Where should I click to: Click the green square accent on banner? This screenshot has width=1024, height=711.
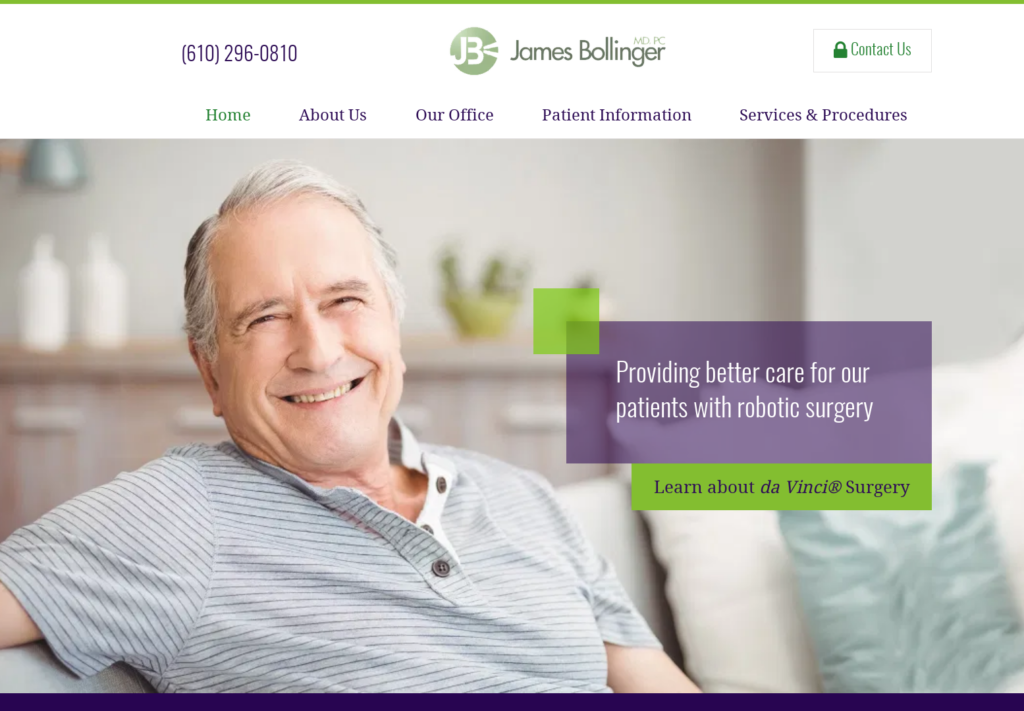tap(566, 321)
